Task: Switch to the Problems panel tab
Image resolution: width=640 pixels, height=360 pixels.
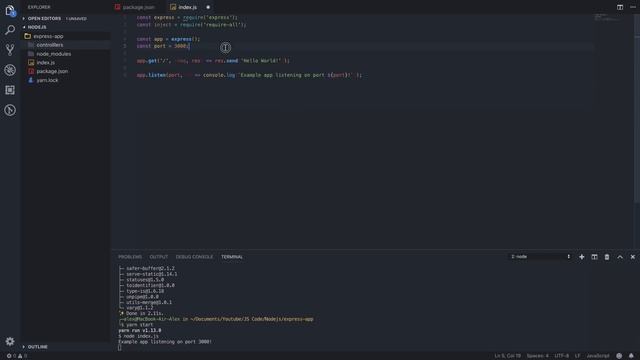Action: pyautogui.click(x=130, y=257)
